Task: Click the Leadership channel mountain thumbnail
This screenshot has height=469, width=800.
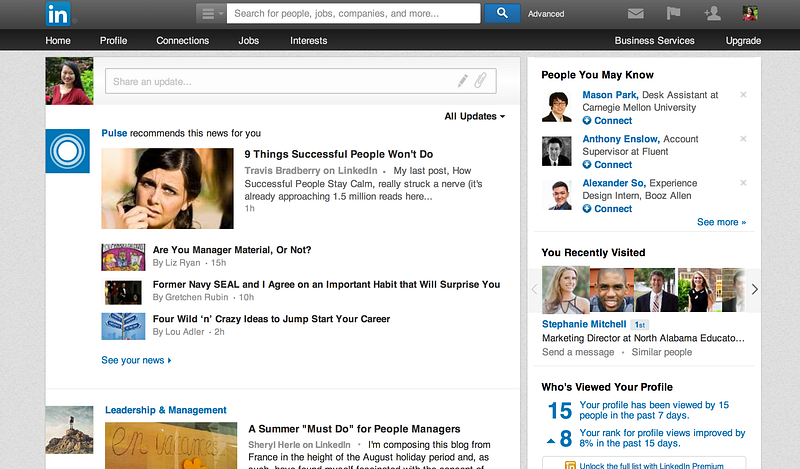Action: tap(69, 430)
